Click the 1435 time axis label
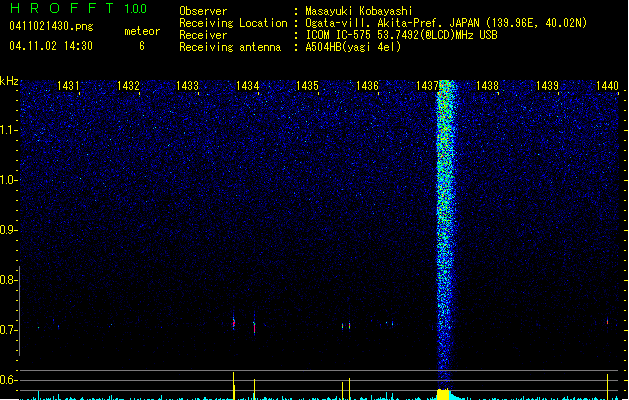This screenshot has height=400, width=629. pyautogui.click(x=307, y=86)
